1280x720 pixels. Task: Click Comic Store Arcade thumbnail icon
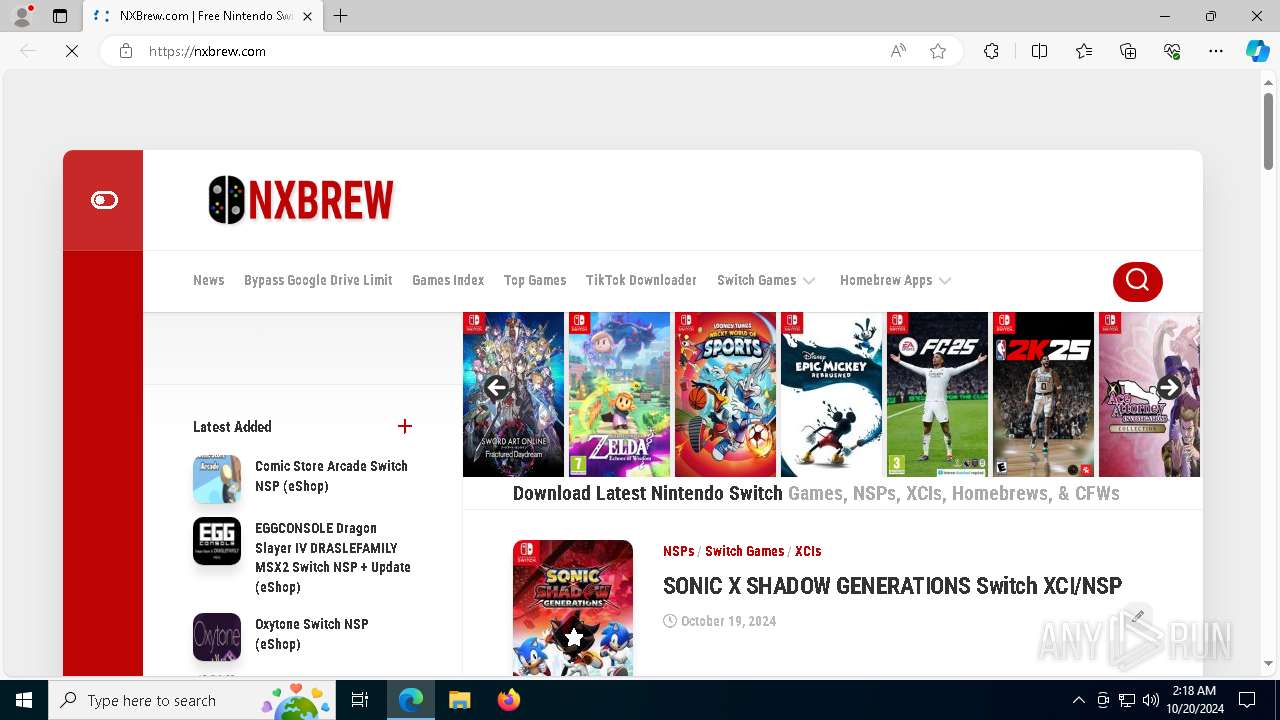coord(217,479)
